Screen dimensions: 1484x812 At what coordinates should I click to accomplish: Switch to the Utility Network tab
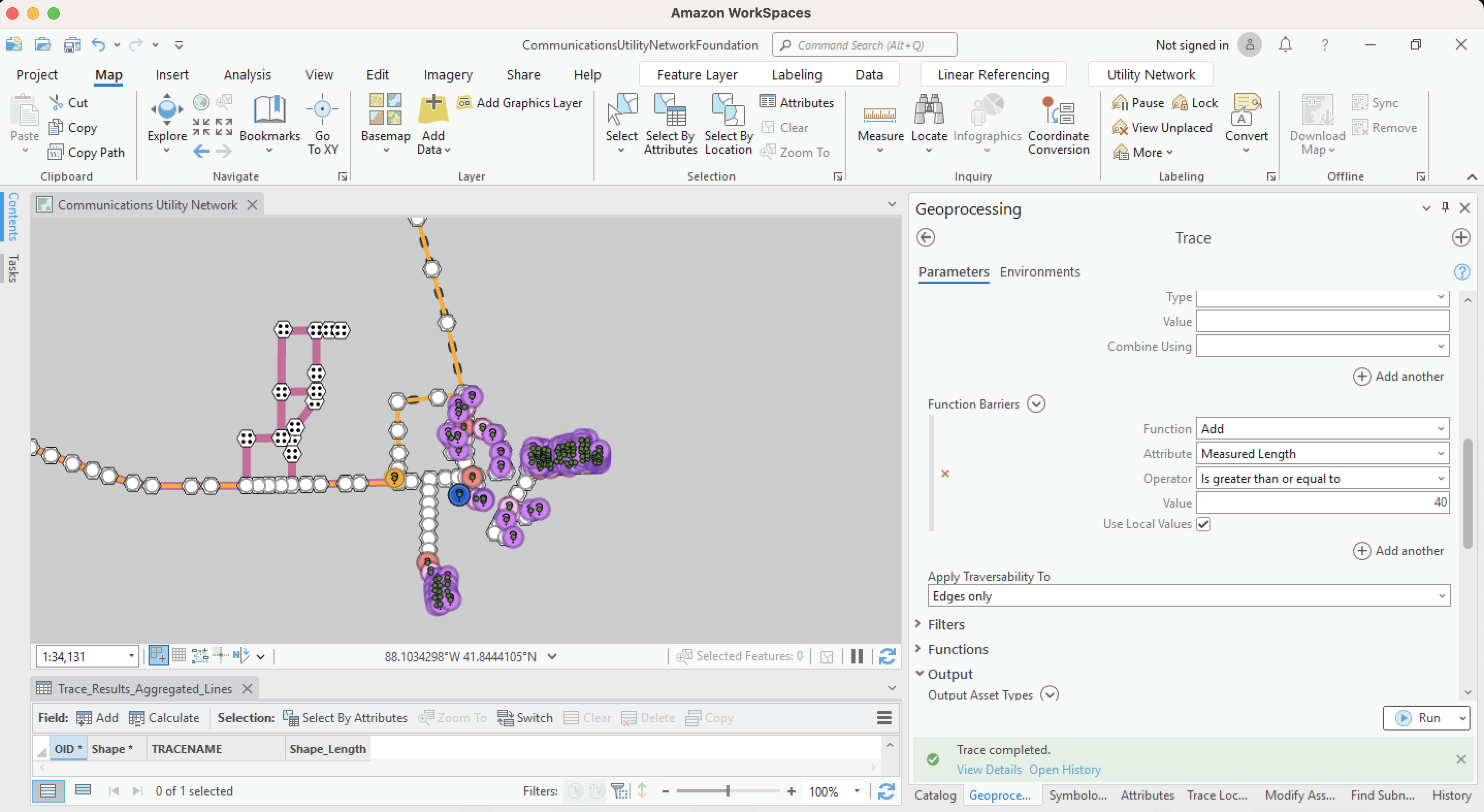[x=1151, y=74]
